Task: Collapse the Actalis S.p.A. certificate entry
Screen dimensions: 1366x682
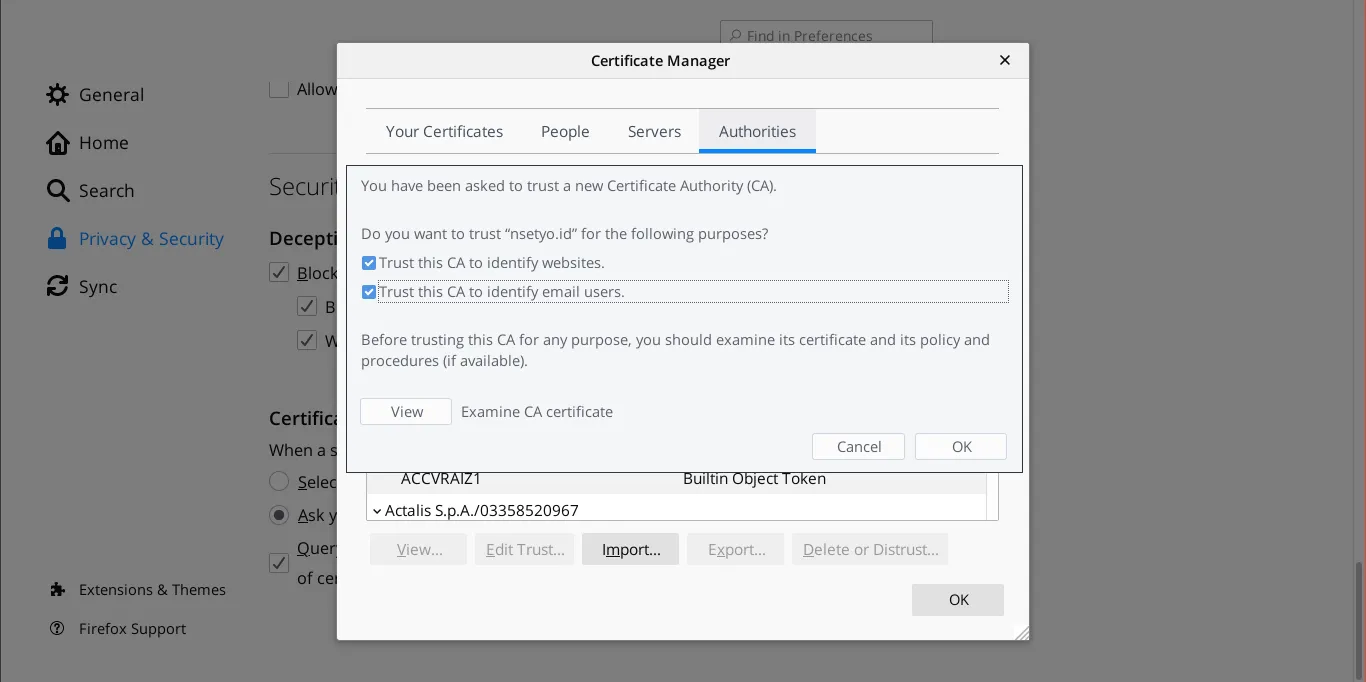Action: (x=377, y=510)
